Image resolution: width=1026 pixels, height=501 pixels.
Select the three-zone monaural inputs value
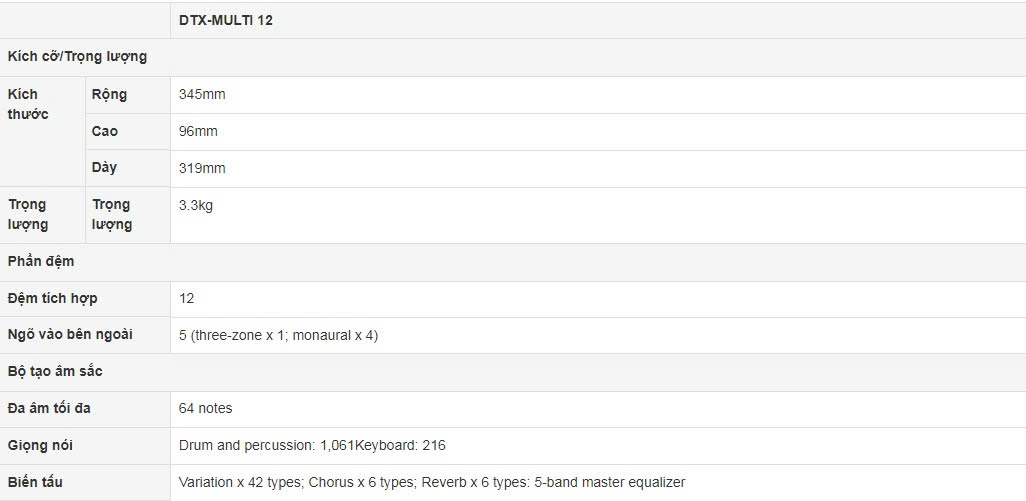[x=278, y=335]
